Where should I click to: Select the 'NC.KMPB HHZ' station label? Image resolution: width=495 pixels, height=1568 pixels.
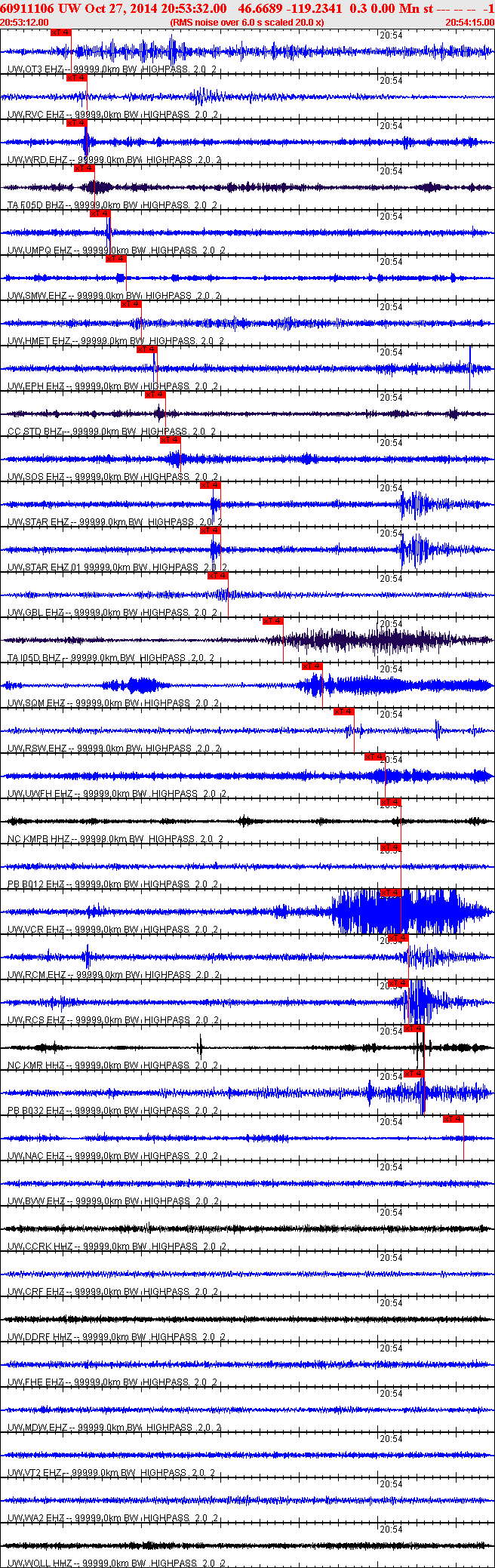tap(38, 839)
